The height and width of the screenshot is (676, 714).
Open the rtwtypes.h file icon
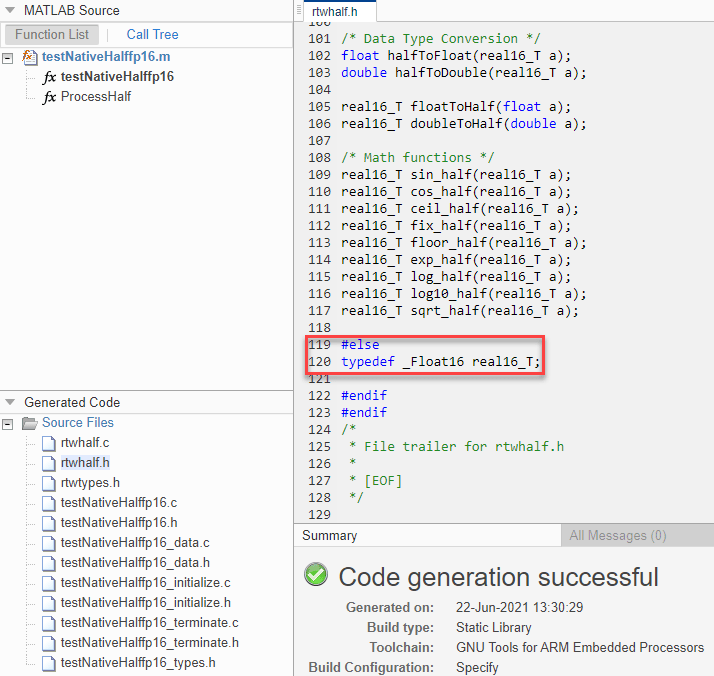point(49,483)
